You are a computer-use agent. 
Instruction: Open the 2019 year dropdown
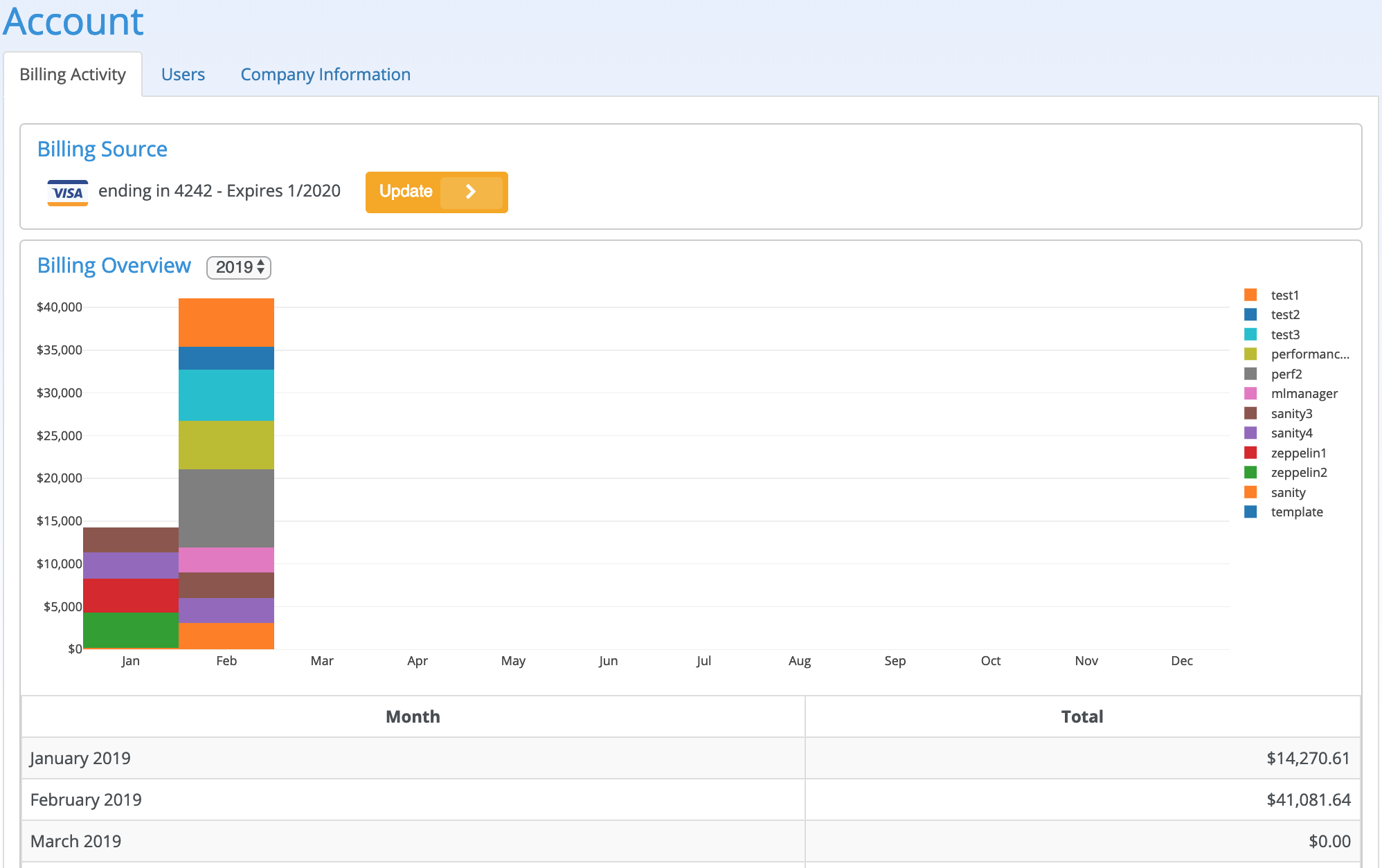tap(239, 267)
